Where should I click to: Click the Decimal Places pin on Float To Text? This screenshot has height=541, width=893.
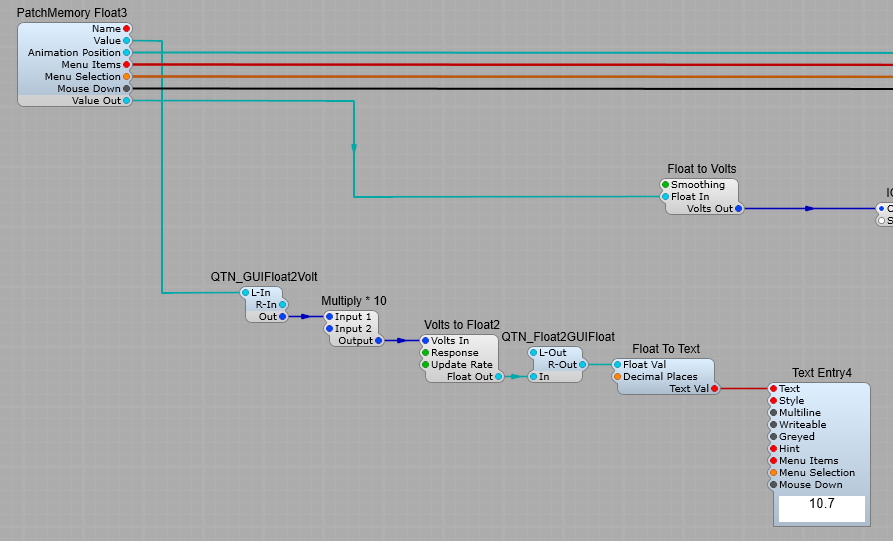(617, 377)
